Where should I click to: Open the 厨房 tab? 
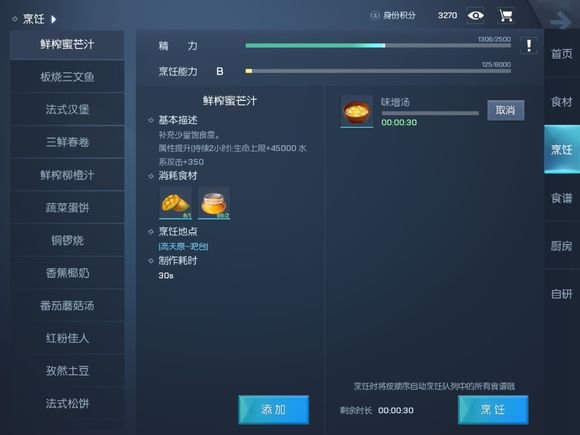[x=562, y=246]
